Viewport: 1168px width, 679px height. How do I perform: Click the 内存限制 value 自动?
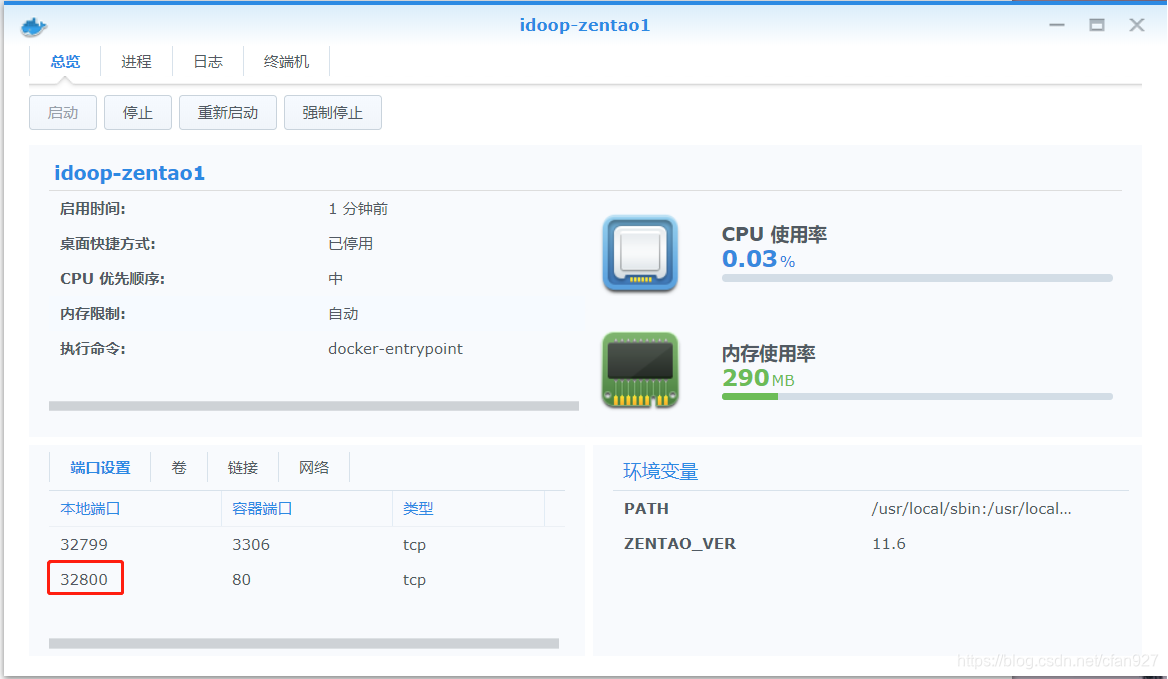pos(343,313)
